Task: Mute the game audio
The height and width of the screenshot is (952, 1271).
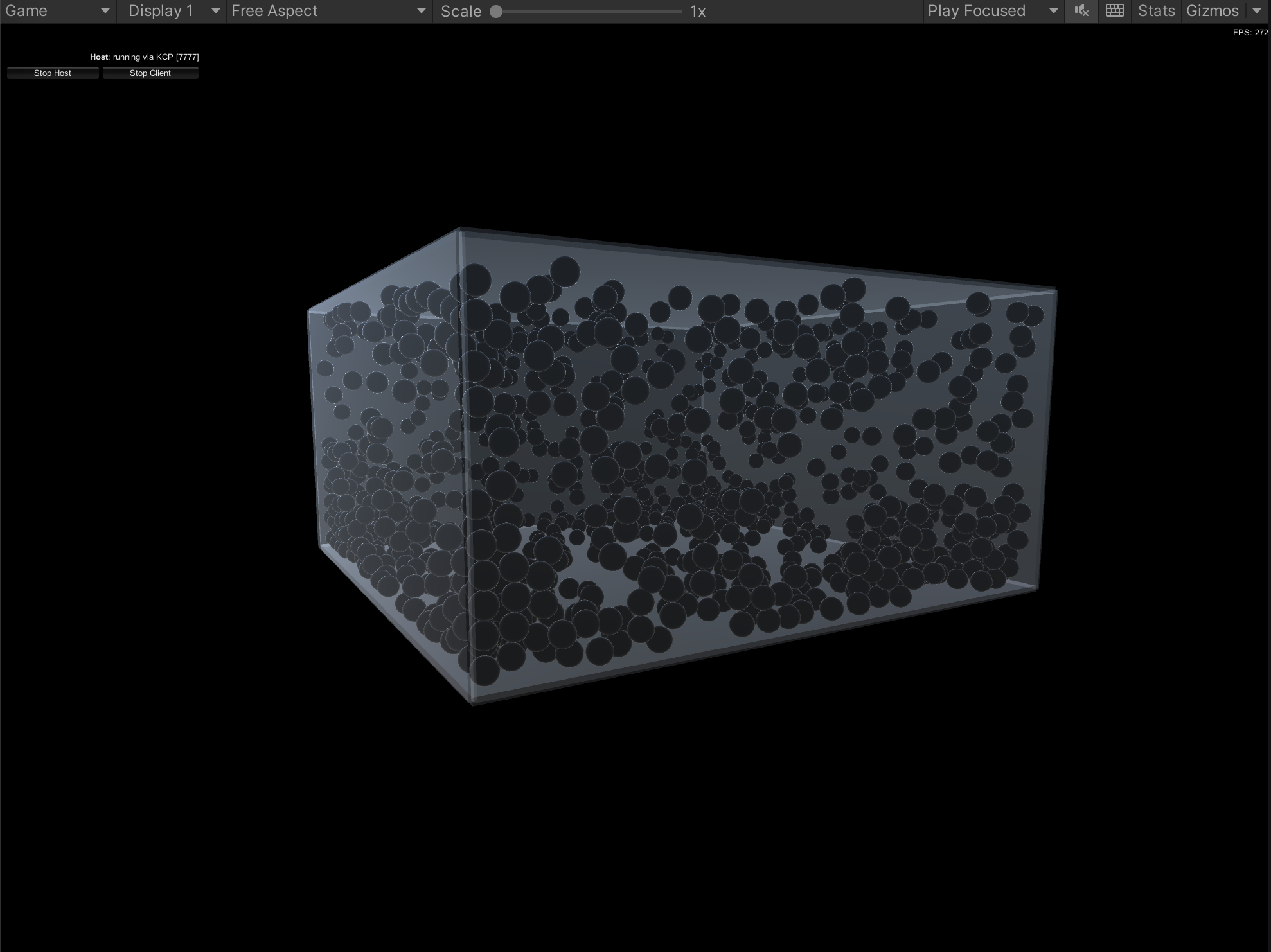Action: pos(1081,11)
